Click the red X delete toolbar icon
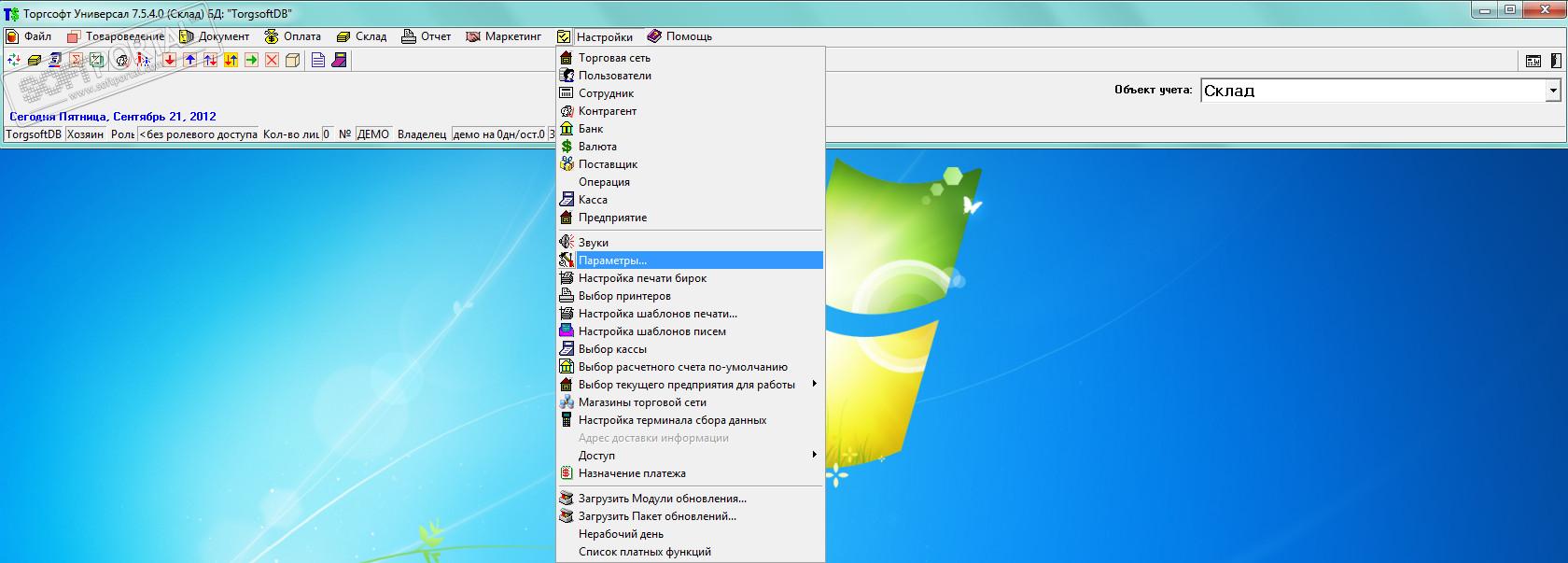 [x=272, y=60]
